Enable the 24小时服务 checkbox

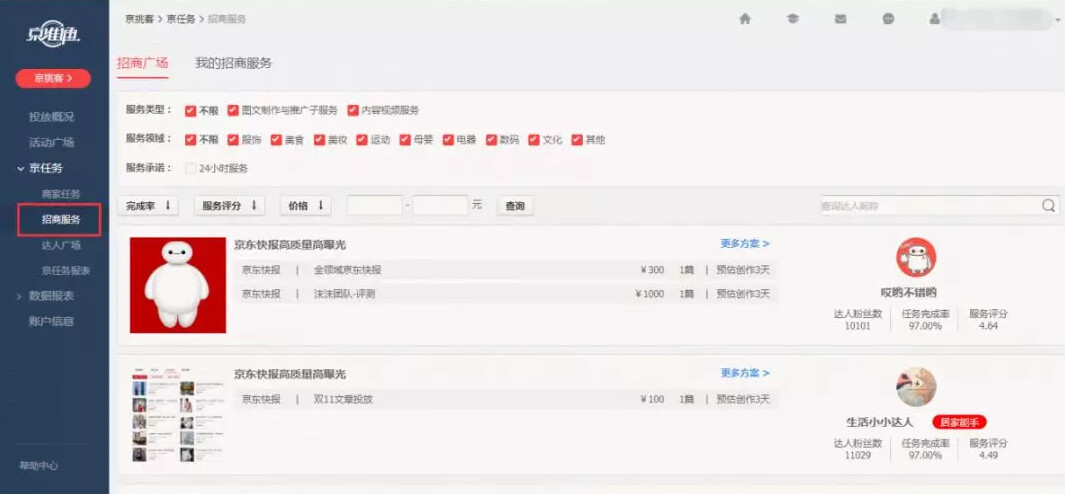point(190,169)
